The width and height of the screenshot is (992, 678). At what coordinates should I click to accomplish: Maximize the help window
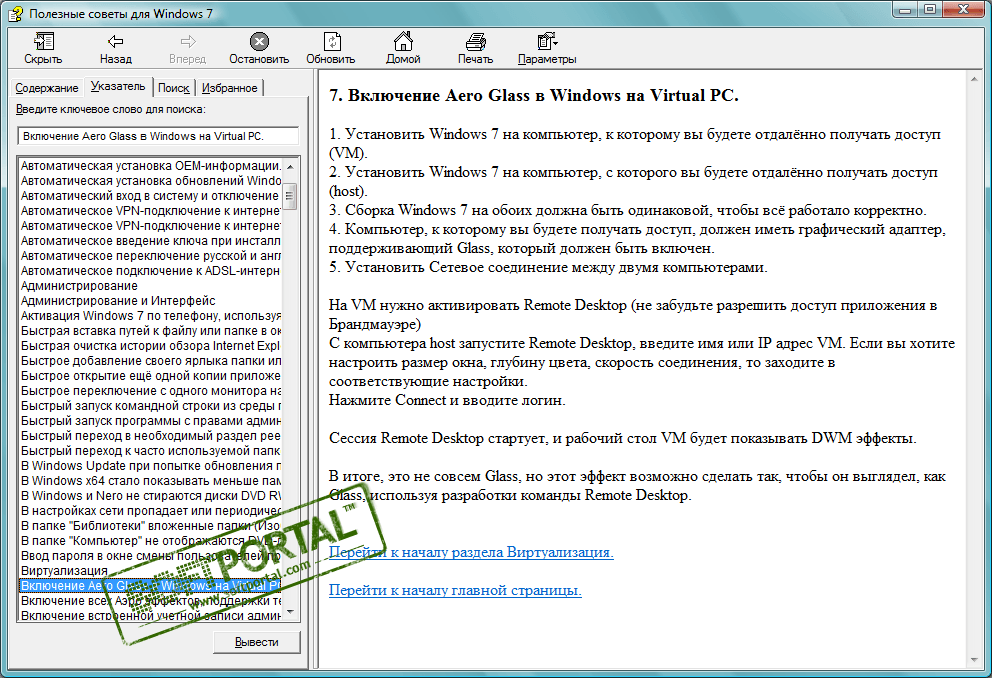click(929, 9)
